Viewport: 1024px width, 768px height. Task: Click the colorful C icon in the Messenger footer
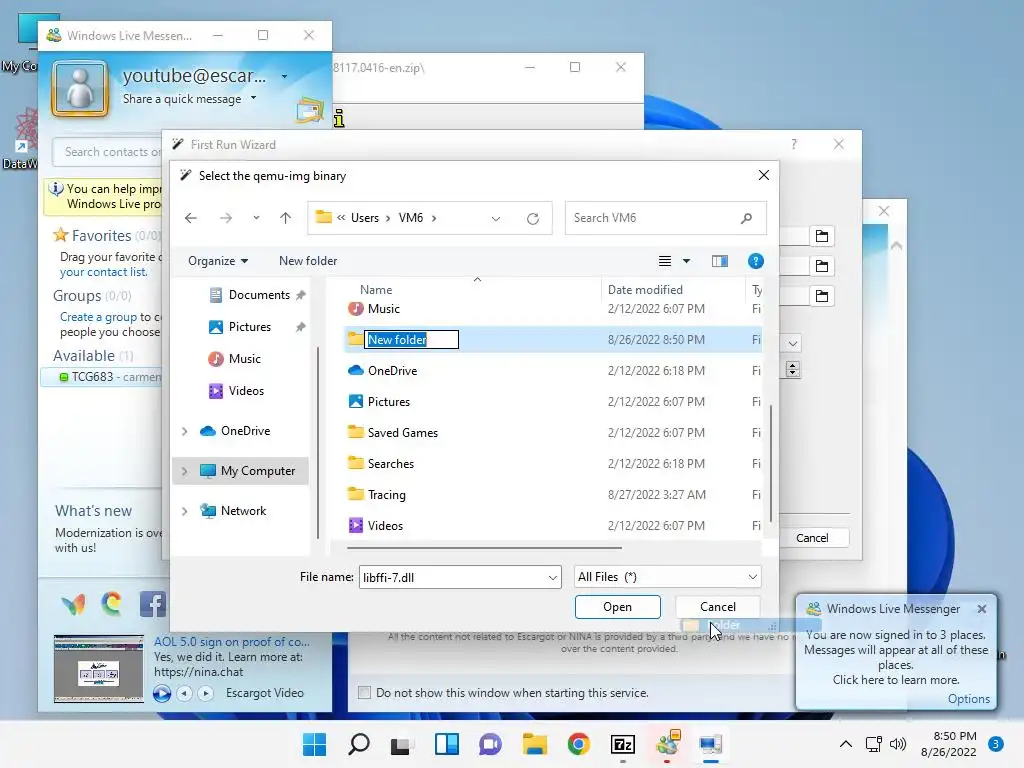pyautogui.click(x=112, y=604)
